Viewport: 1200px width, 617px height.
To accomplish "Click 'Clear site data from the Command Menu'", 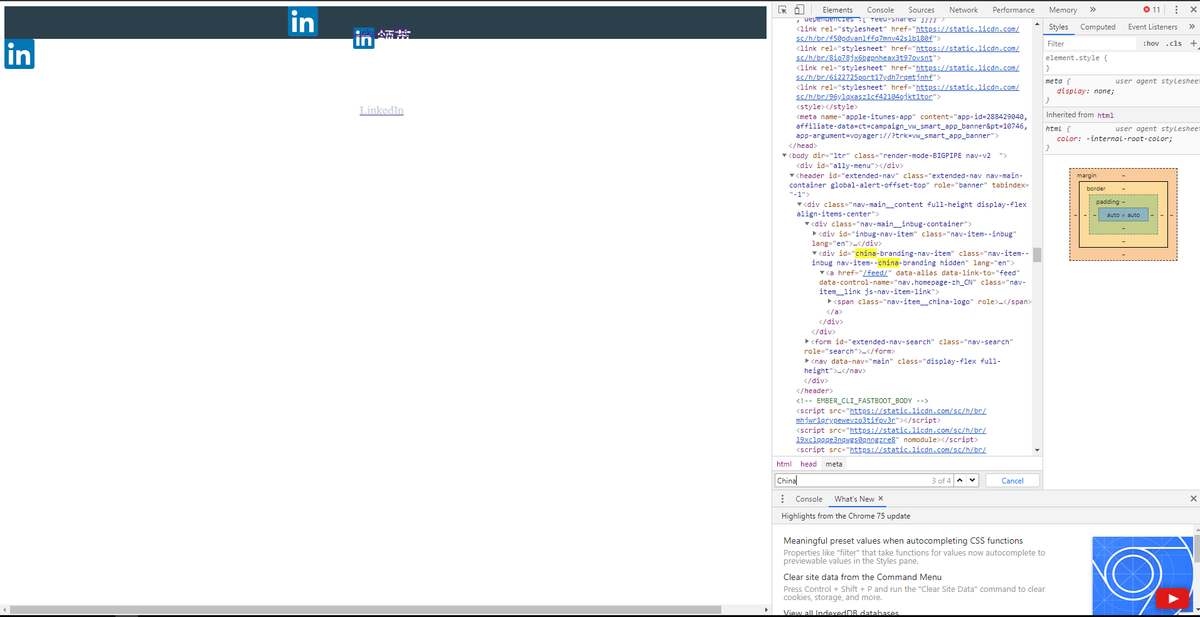I will click(x=862, y=577).
